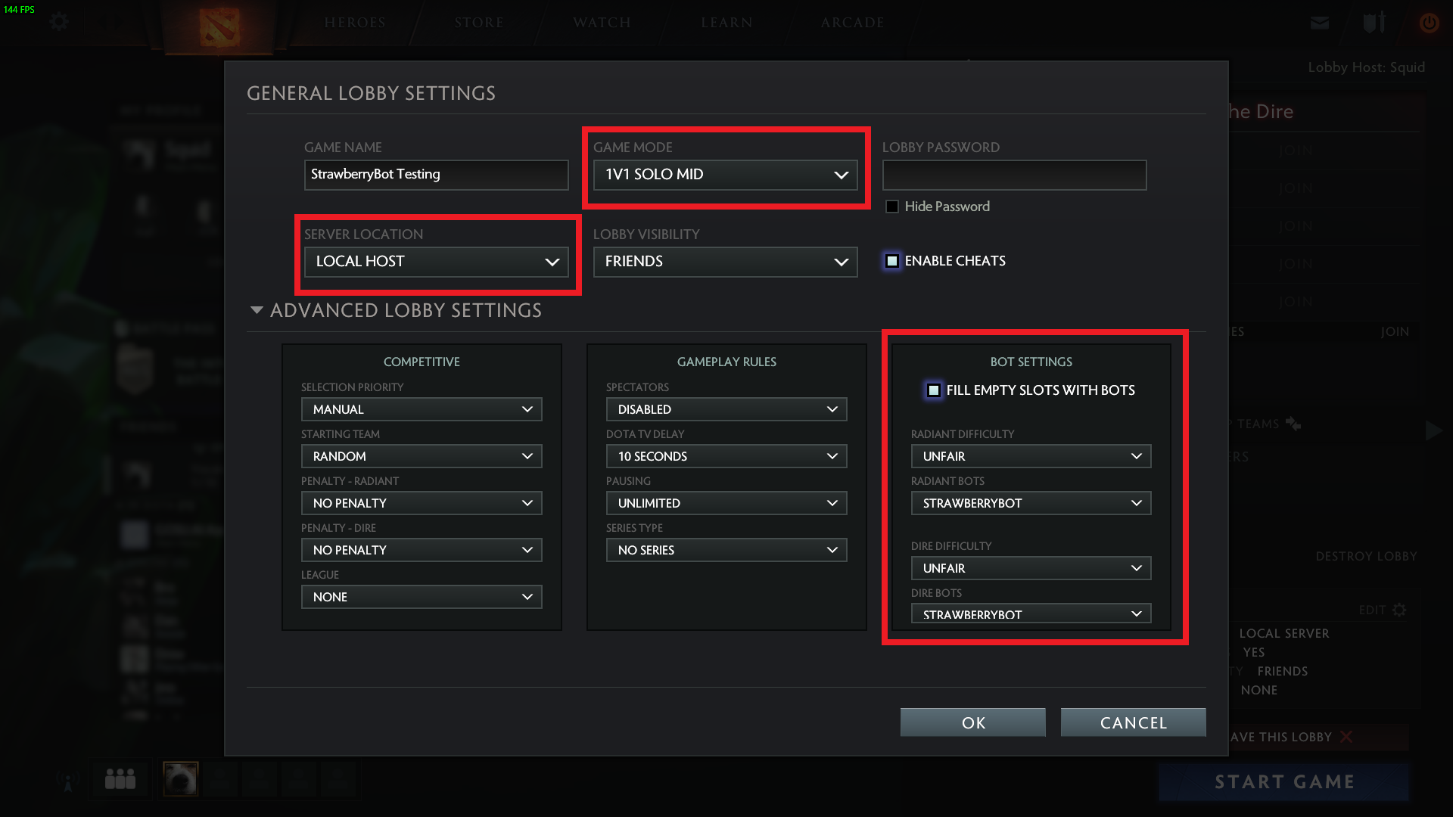
Task: Click the Game Name input field
Action: [x=437, y=175]
